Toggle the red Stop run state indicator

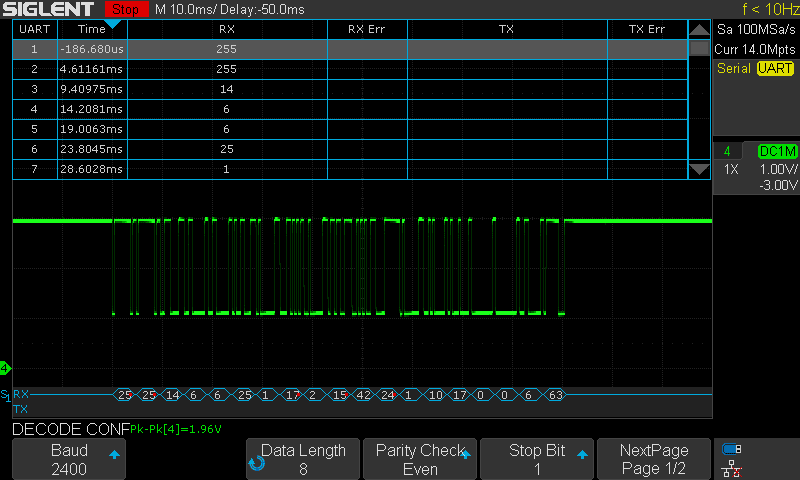(125, 9)
